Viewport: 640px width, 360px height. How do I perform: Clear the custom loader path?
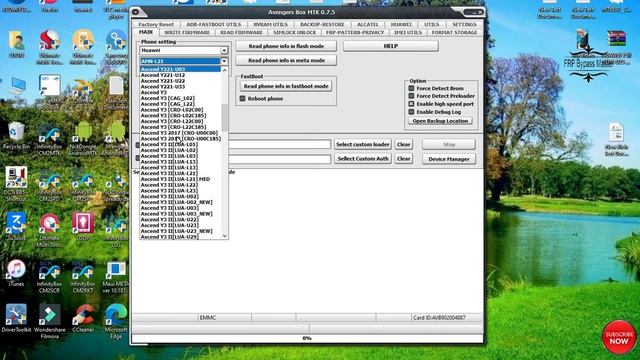pyautogui.click(x=403, y=144)
